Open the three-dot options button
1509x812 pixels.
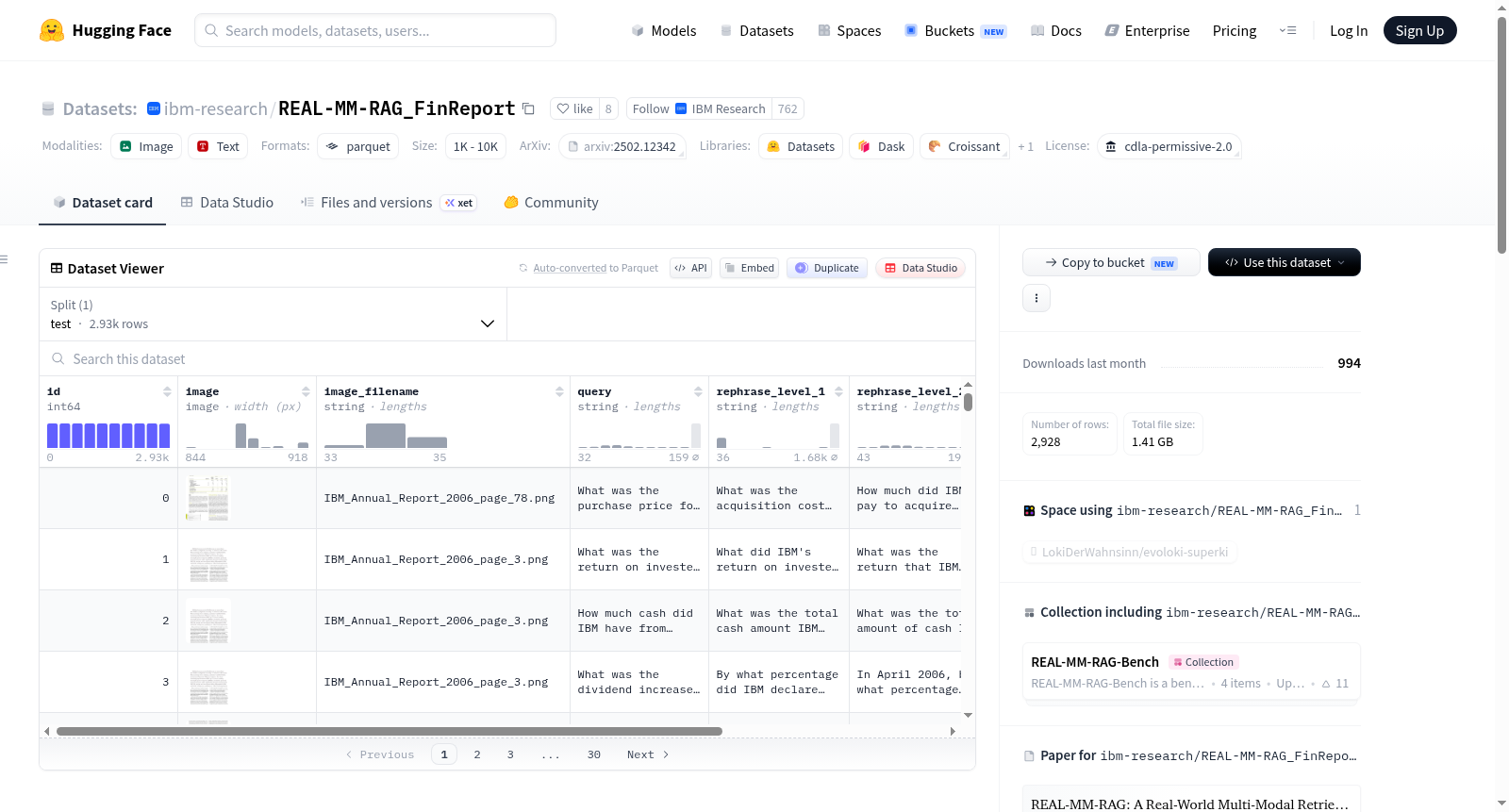coord(1036,298)
